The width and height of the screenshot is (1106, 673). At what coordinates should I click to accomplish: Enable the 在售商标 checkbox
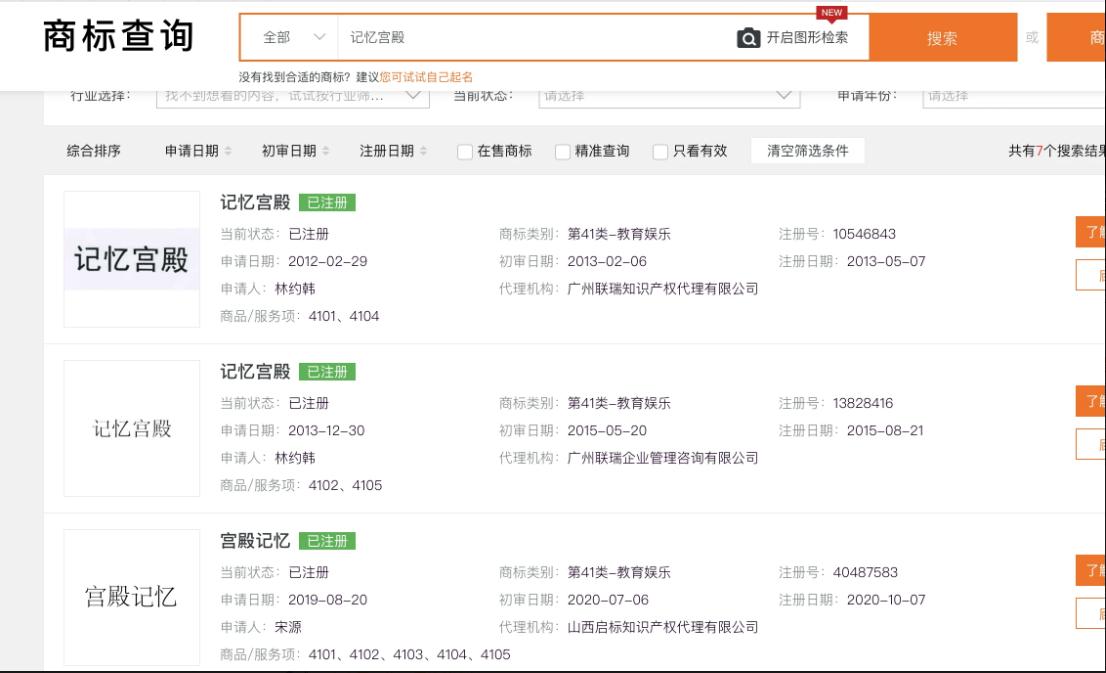pyautogui.click(x=465, y=152)
